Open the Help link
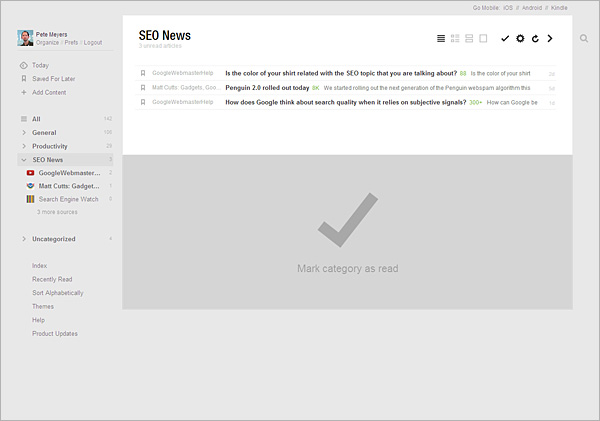Viewport: 600px width, 421px height. [38, 320]
